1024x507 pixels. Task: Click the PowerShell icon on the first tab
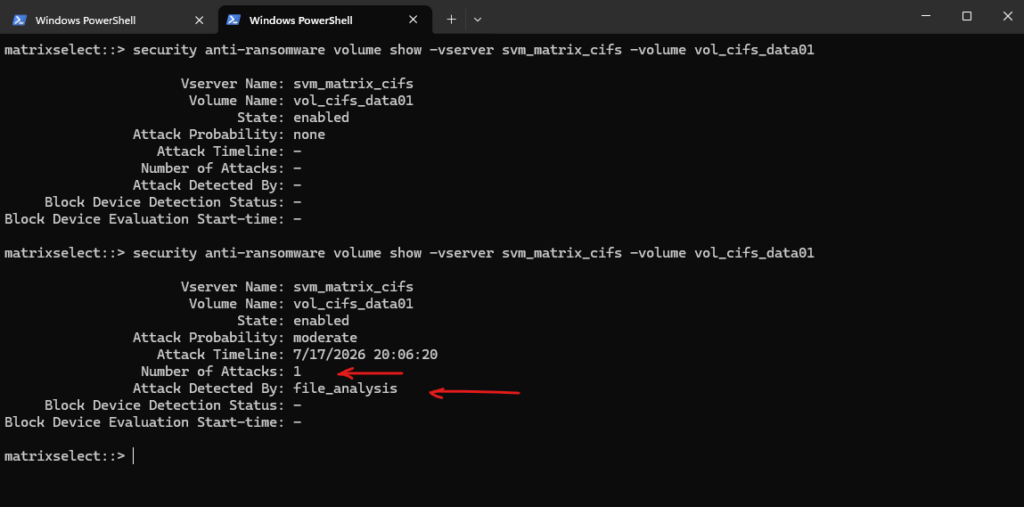pyautogui.click(x=20, y=20)
